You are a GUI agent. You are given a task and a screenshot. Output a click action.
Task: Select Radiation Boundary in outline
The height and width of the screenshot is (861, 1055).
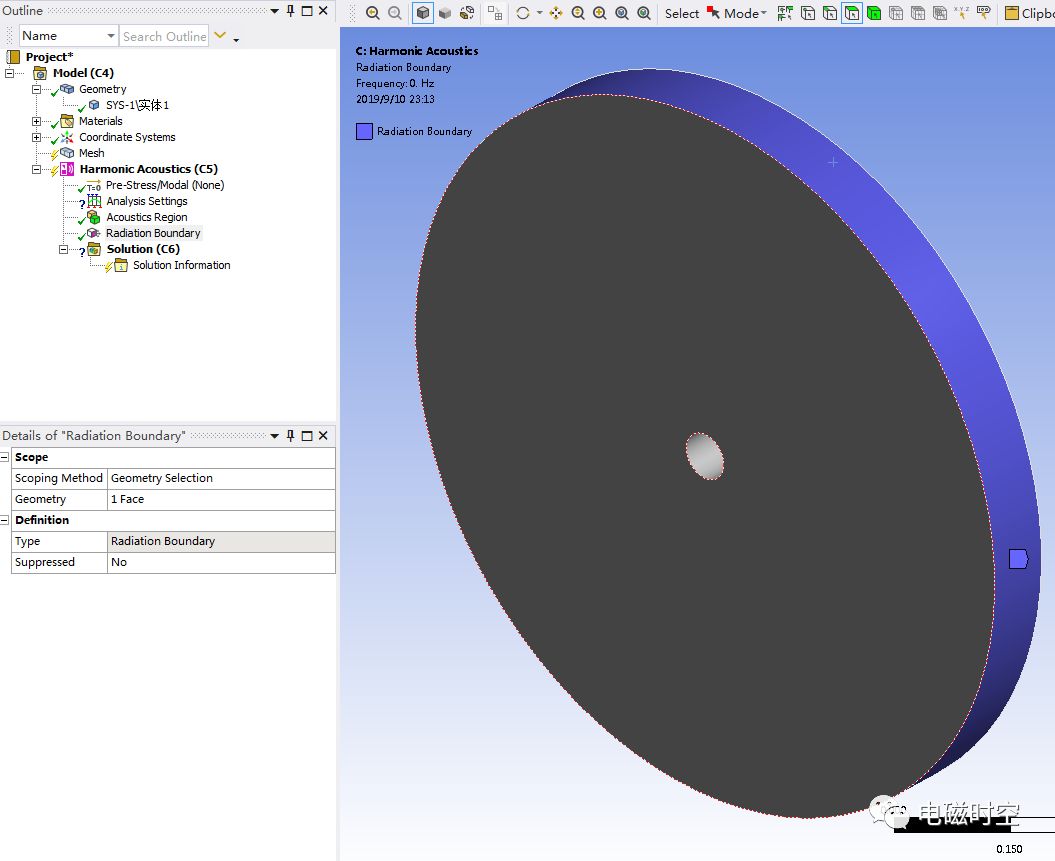pos(153,233)
